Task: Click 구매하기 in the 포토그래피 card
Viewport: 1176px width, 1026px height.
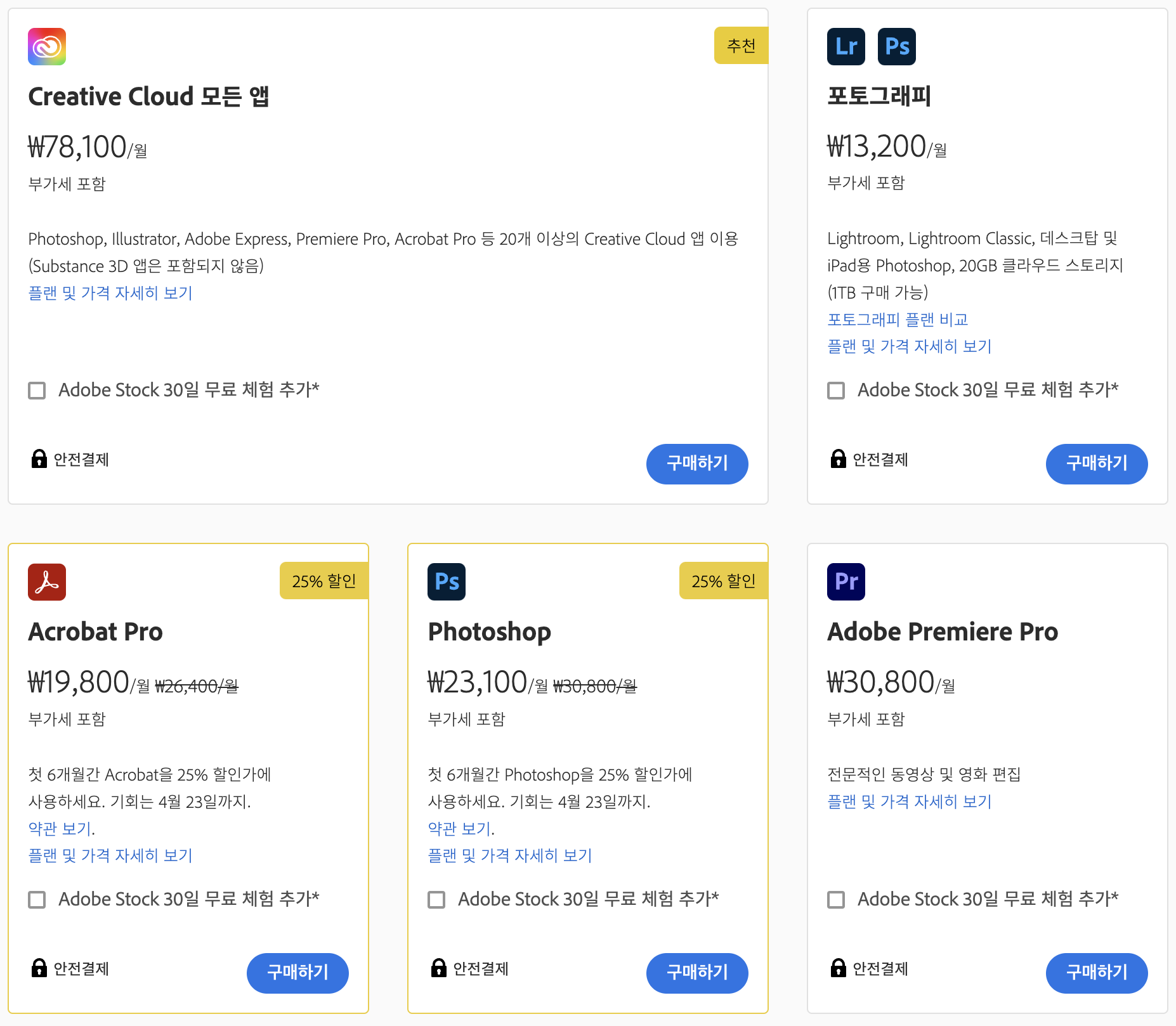Action: [x=1097, y=464]
